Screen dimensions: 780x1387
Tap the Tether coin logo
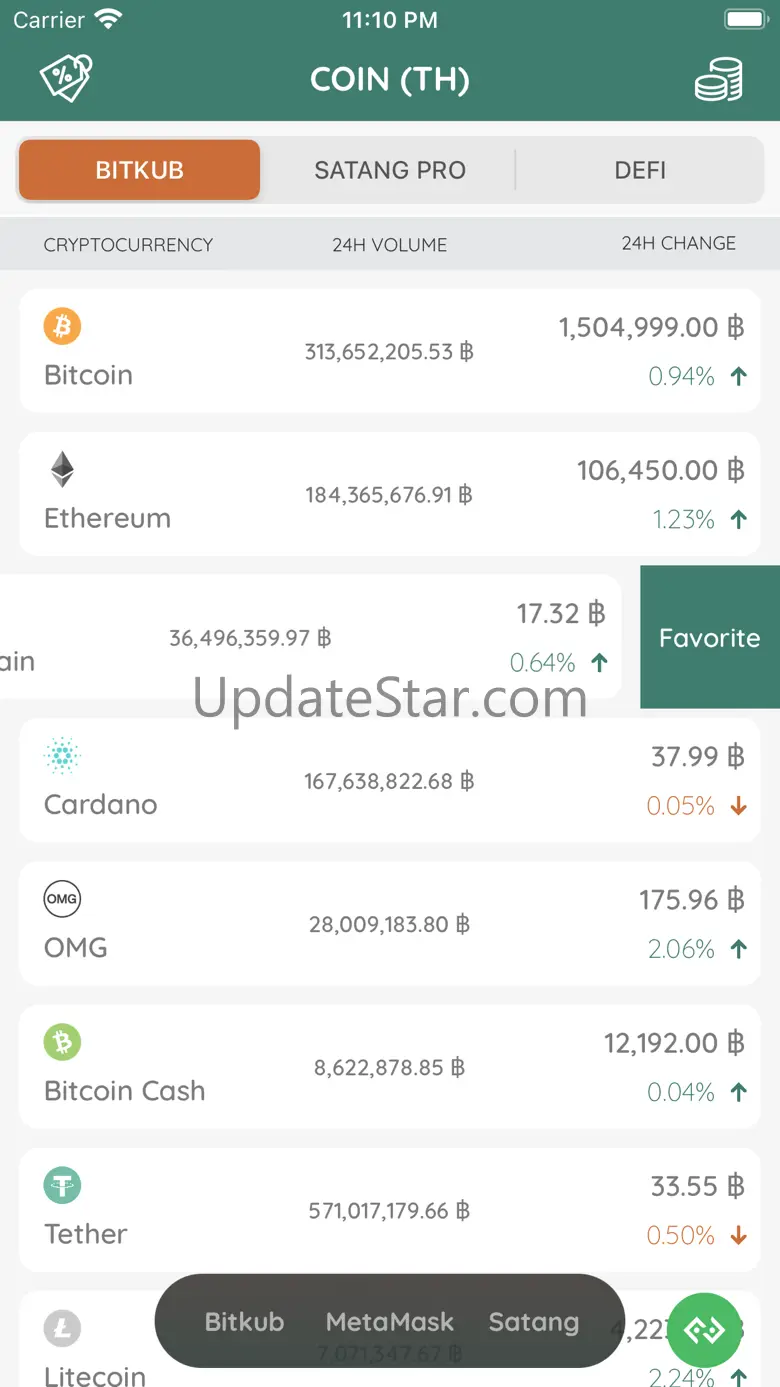coord(62,1185)
